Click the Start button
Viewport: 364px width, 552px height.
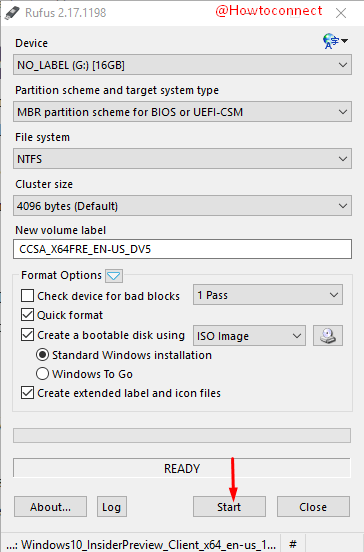click(229, 507)
